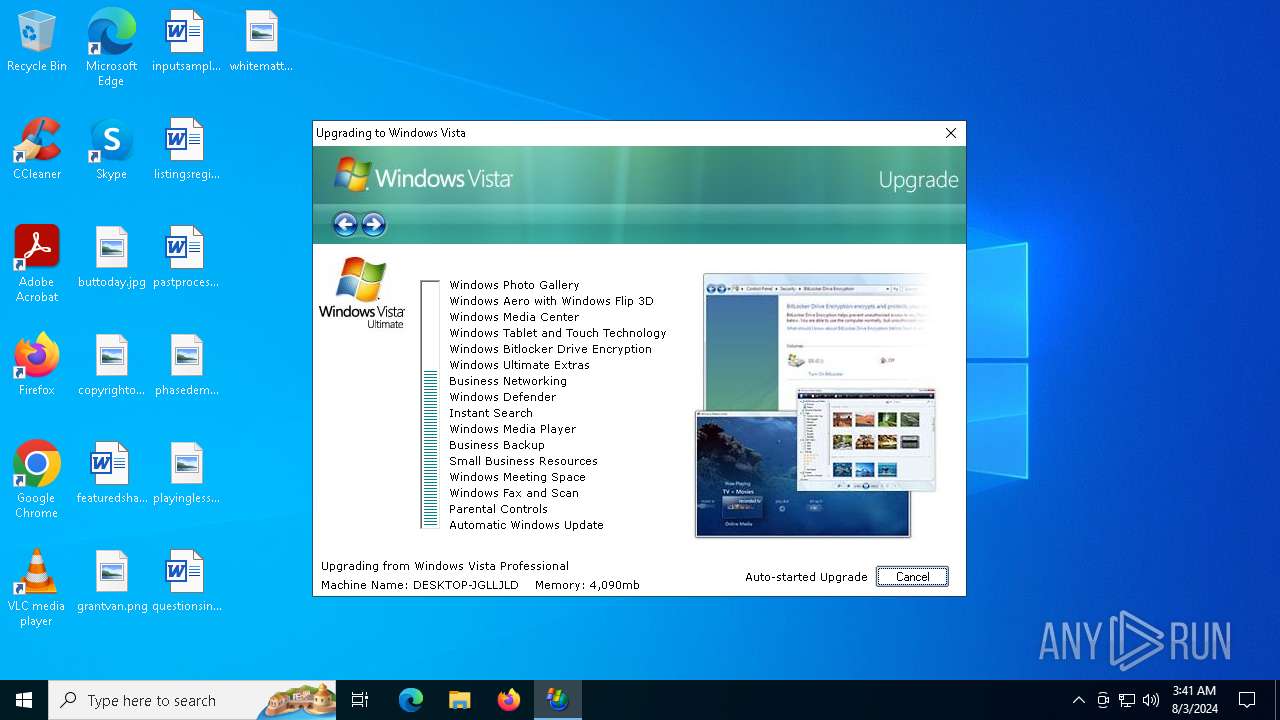Click the Memory 4,090mb text
1280x720 pixels.
coord(587,585)
